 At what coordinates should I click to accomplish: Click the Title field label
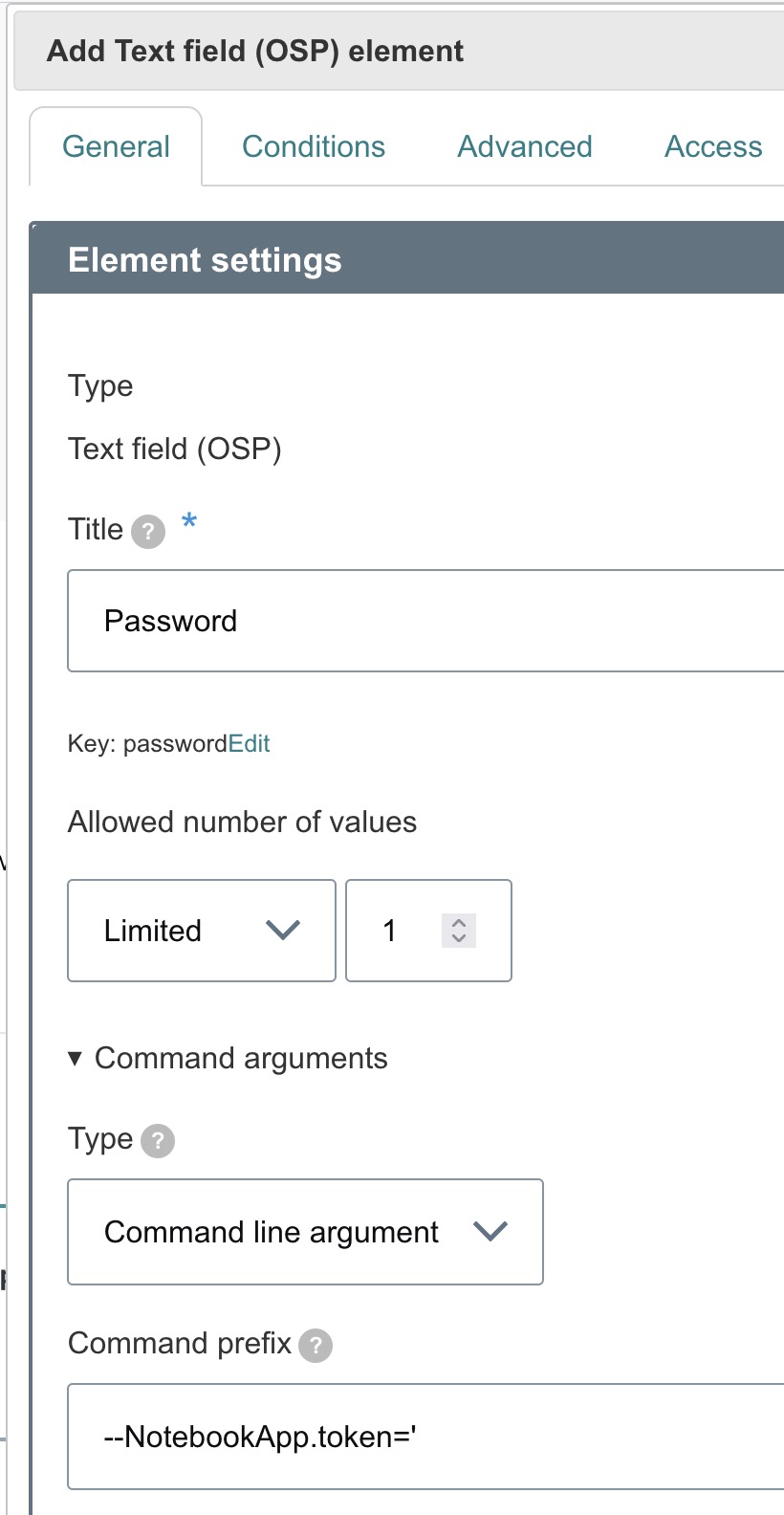pyautogui.click(x=96, y=529)
